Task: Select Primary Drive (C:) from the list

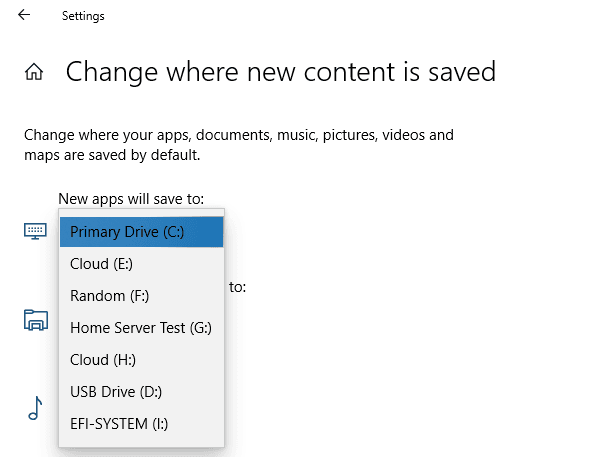Action: 142,232
